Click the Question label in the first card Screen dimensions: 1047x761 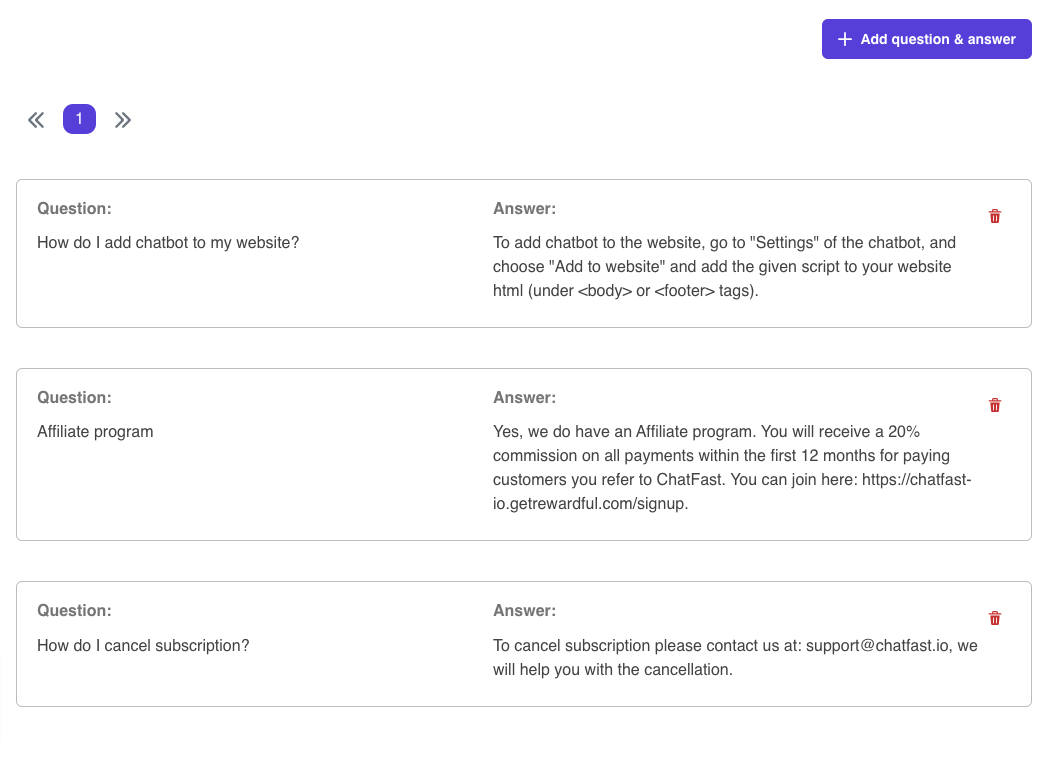[x=74, y=209]
